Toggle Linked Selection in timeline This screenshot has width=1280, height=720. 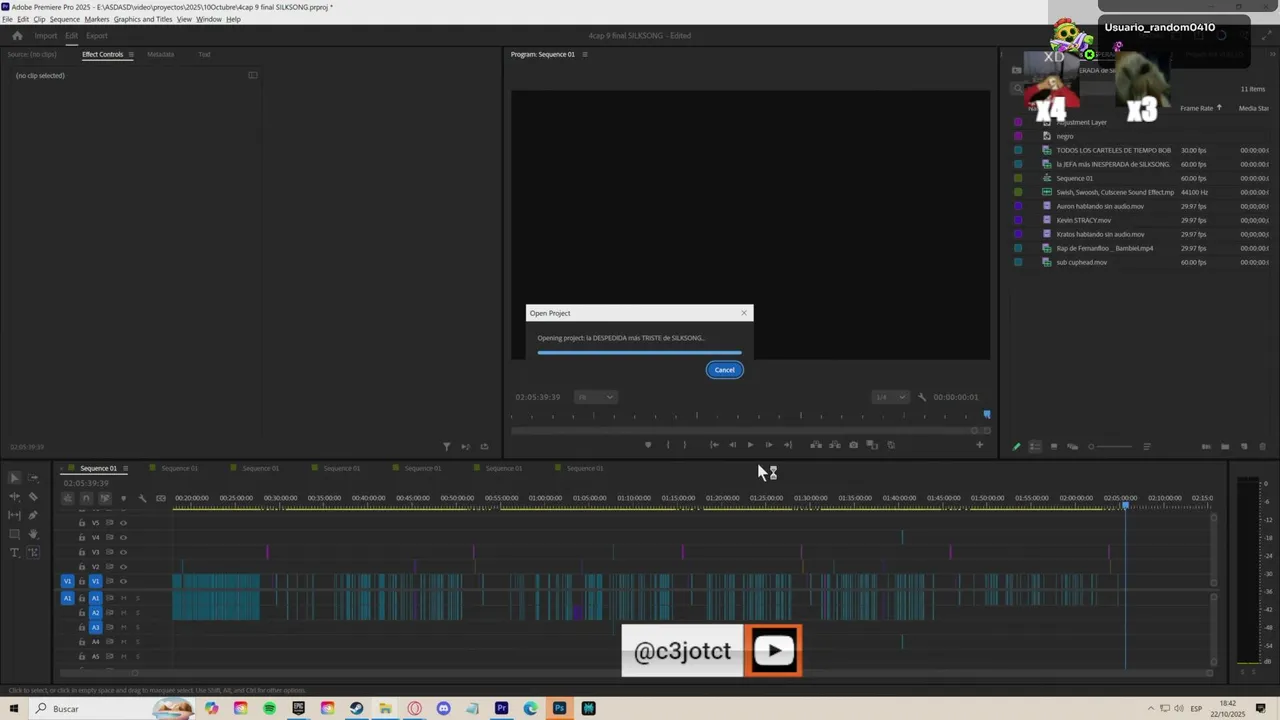(x=104, y=498)
